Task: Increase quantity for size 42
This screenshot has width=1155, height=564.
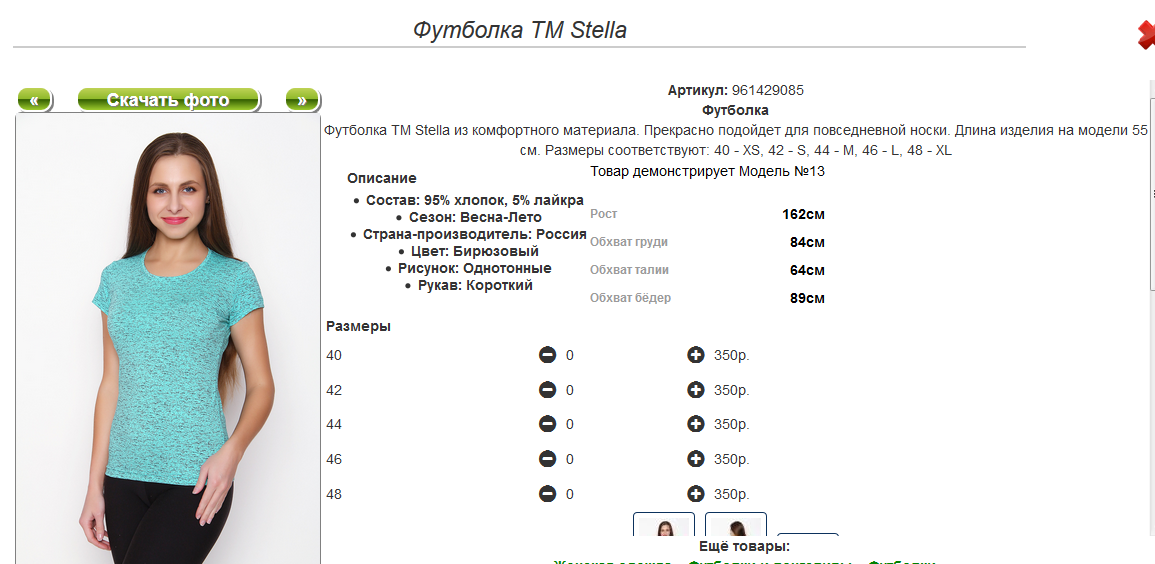Action: point(695,389)
